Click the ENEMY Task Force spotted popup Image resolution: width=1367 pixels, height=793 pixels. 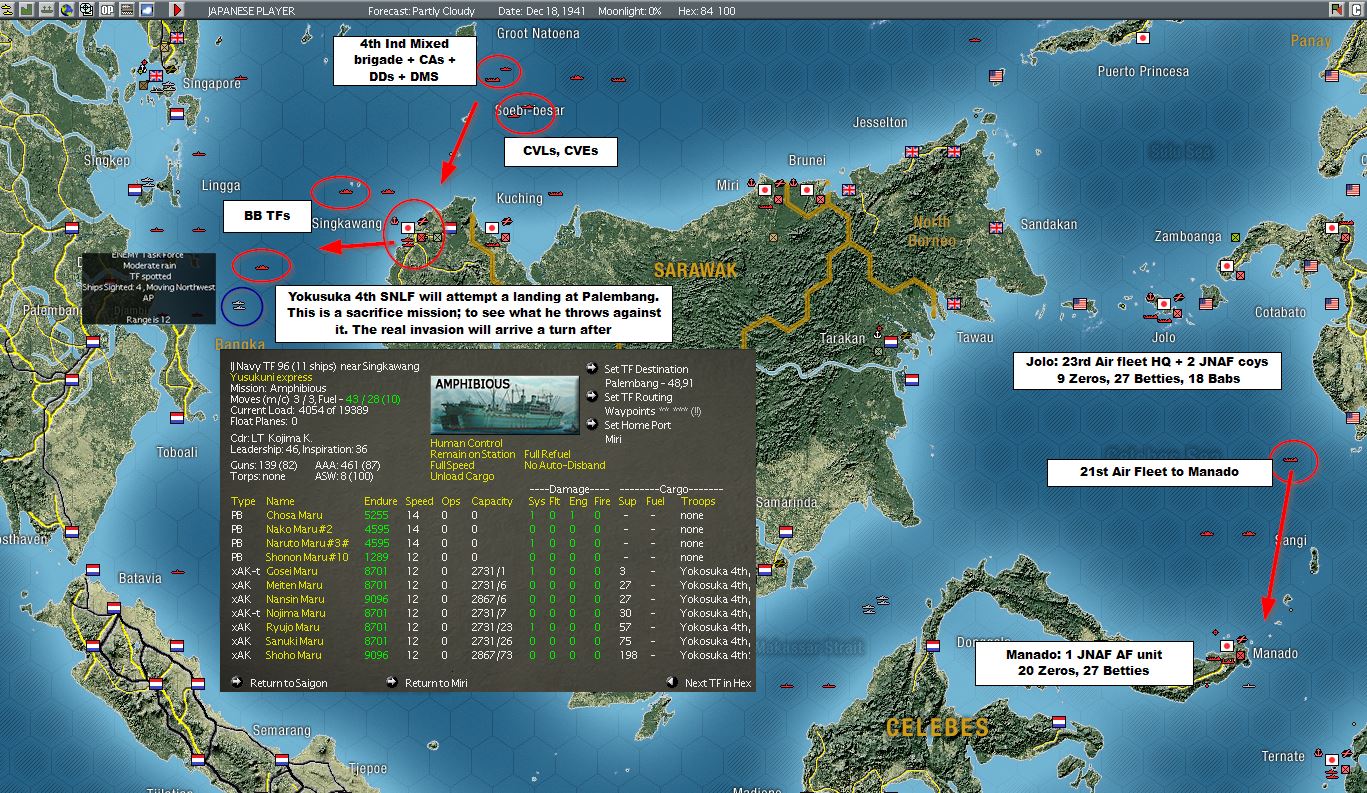pyautogui.click(x=149, y=288)
